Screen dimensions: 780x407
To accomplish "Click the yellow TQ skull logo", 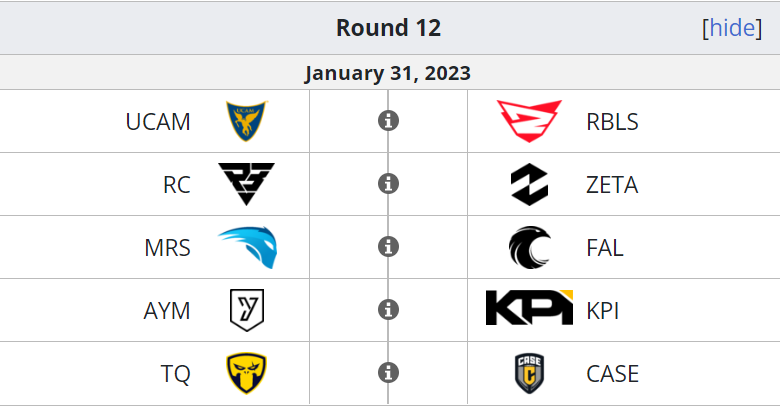I will tap(246, 373).
